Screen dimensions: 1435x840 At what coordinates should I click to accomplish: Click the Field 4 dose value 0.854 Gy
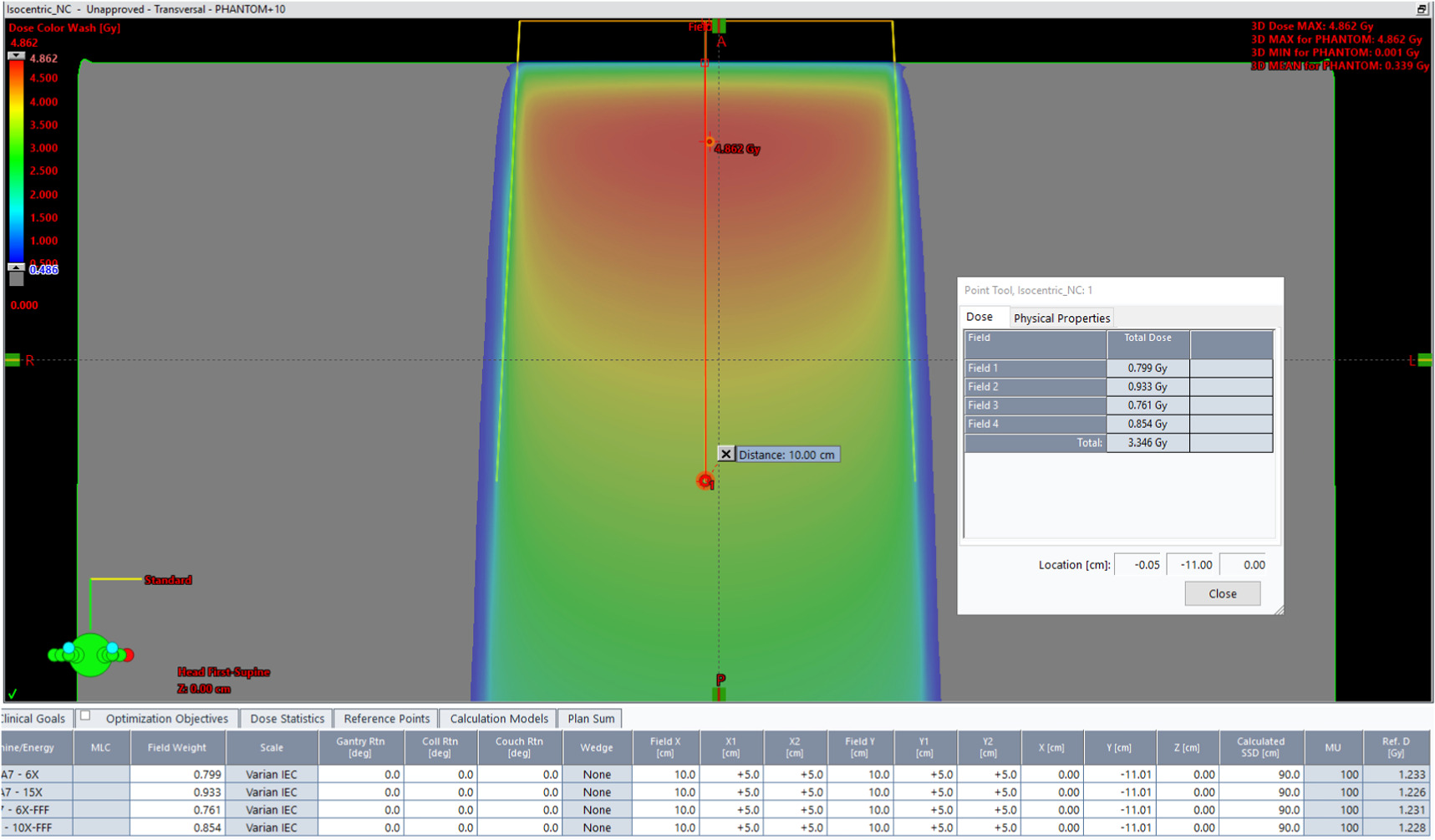tap(1147, 425)
